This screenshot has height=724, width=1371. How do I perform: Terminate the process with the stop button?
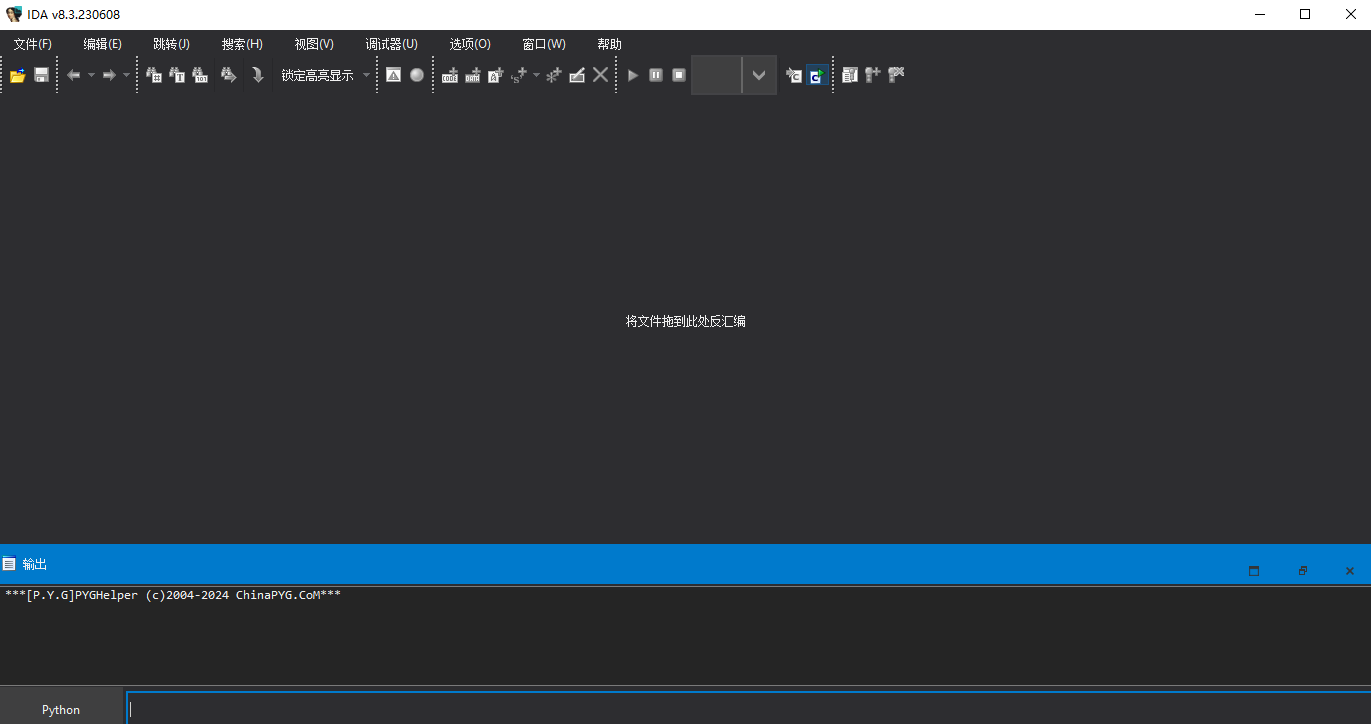click(679, 75)
